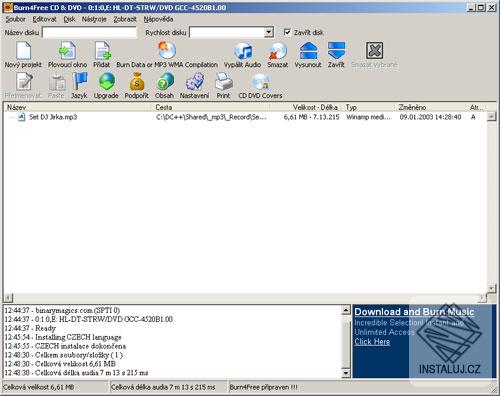500x396 pixels.
Task: Start Burn Data or MP3 WMA Compilation
Action: click(x=167, y=50)
